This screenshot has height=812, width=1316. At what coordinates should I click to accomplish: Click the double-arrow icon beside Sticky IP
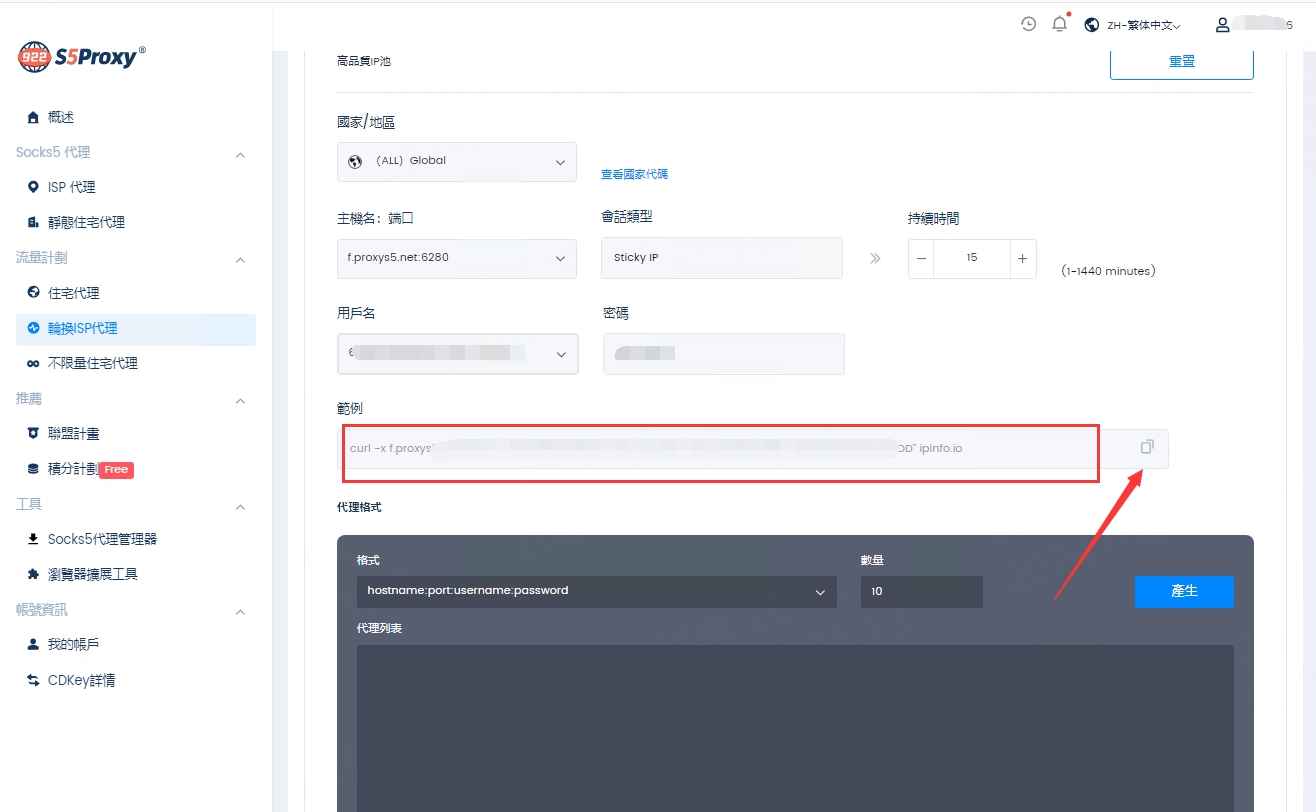[875, 258]
